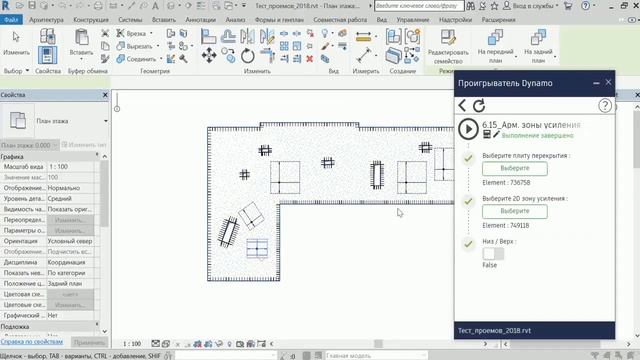The image size is (640, 360).
Task: Click Edit Family (Редактировать семейство) icon
Action: tap(448, 38)
